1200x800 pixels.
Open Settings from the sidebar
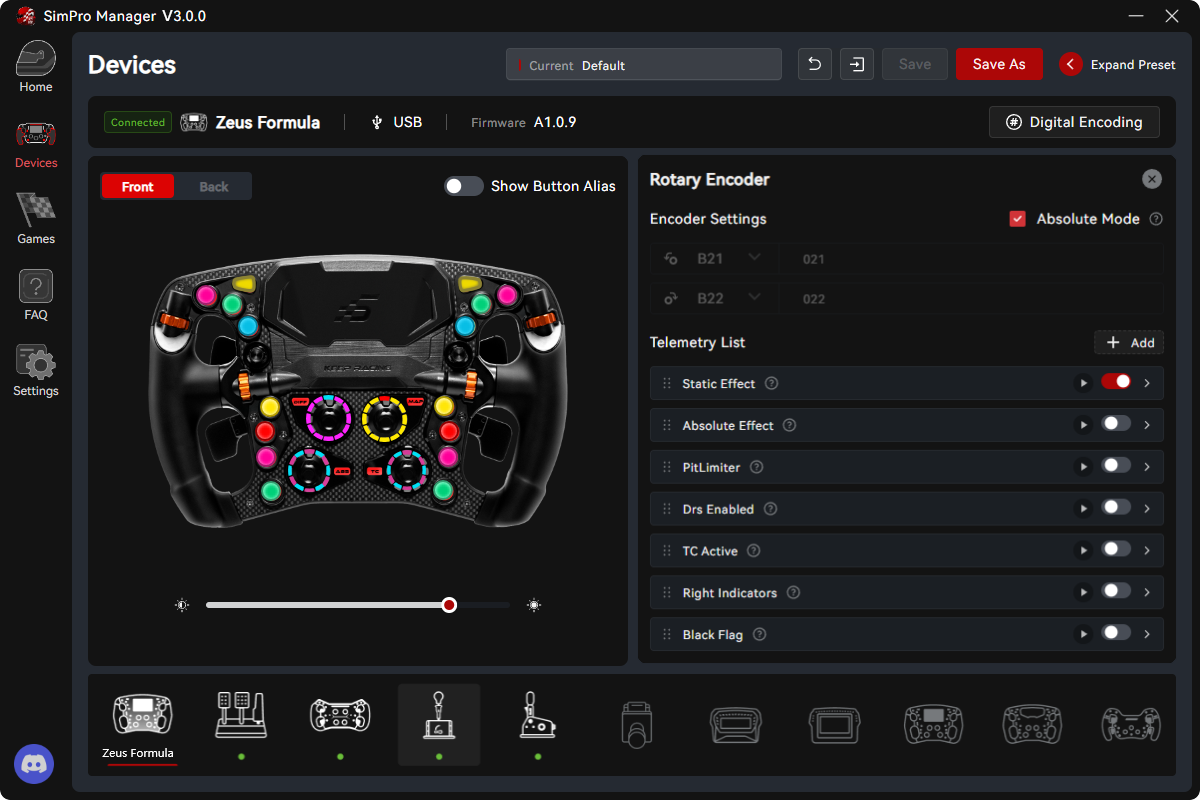click(x=36, y=371)
